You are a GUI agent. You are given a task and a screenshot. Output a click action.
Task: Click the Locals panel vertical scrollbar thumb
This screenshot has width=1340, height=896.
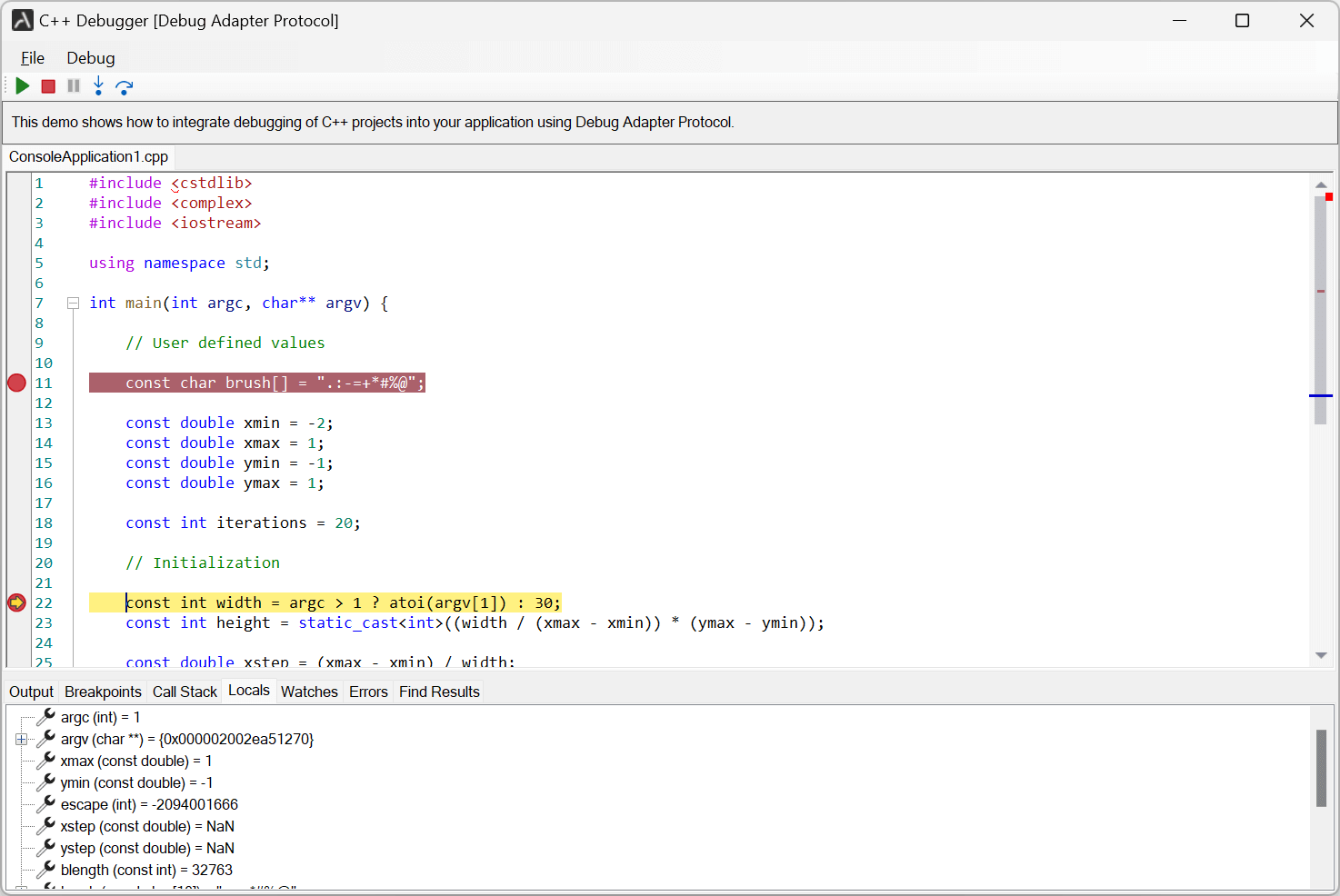click(1321, 768)
